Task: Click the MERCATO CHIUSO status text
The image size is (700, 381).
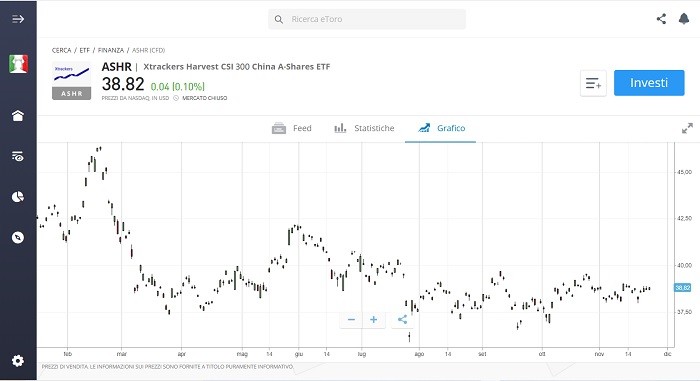Action: pyautogui.click(x=204, y=98)
